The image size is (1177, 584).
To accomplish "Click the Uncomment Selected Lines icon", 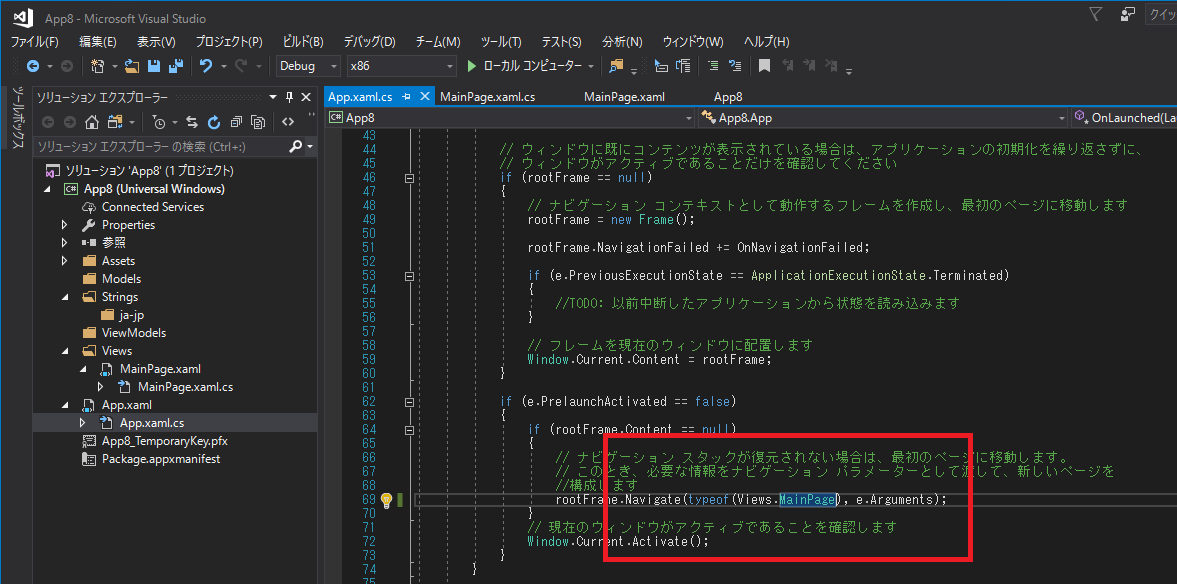I will 735,66.
